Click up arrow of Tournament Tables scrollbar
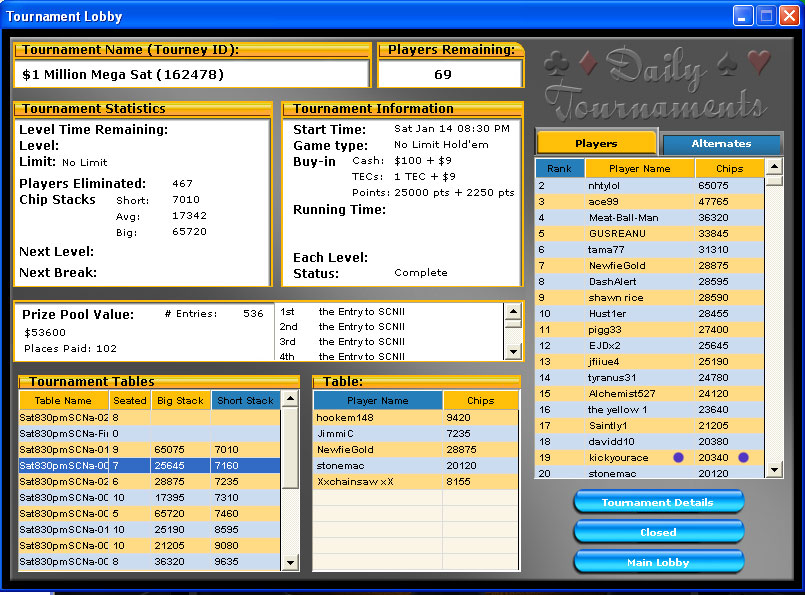The height and width of the screenshot is (595, 805). point(290,399)
